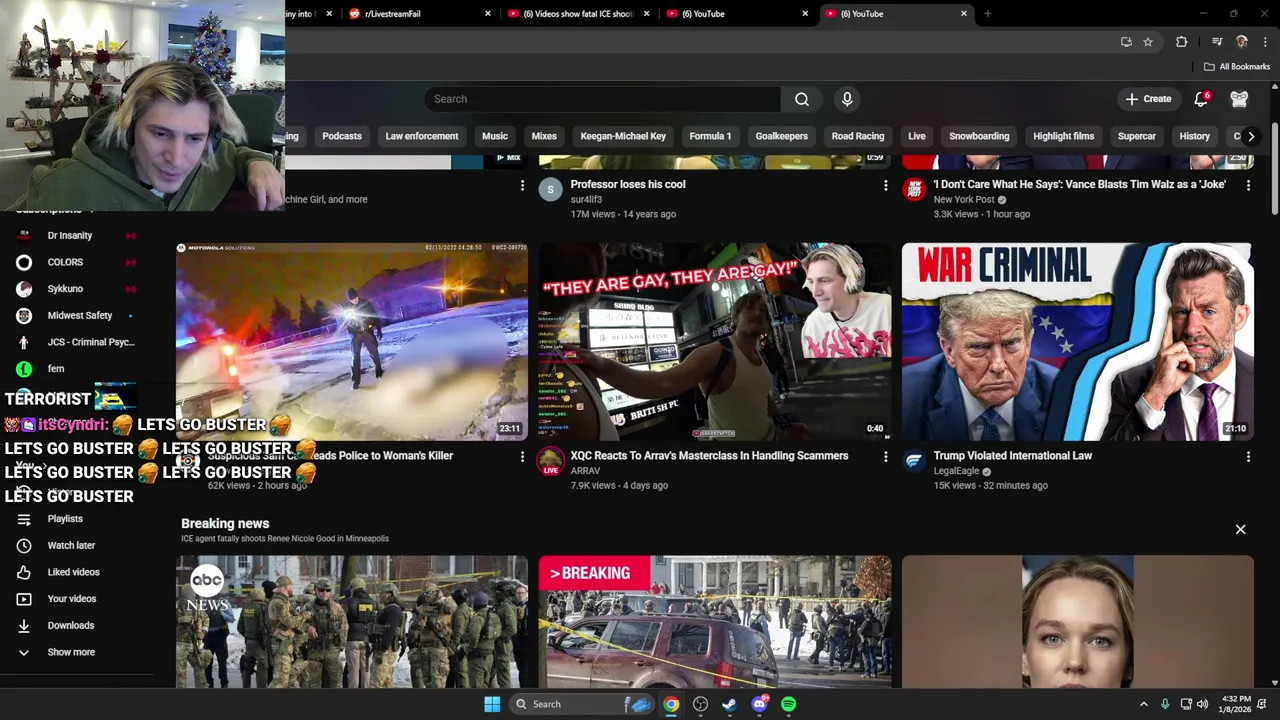Open options for police bodycam video

[522, 457]
